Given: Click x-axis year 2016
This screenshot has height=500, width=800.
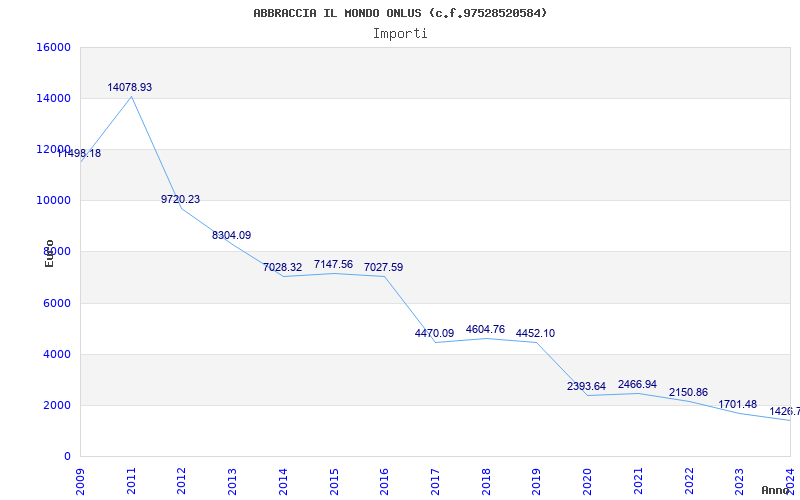Looking at the screenshot, I should 384,482.
